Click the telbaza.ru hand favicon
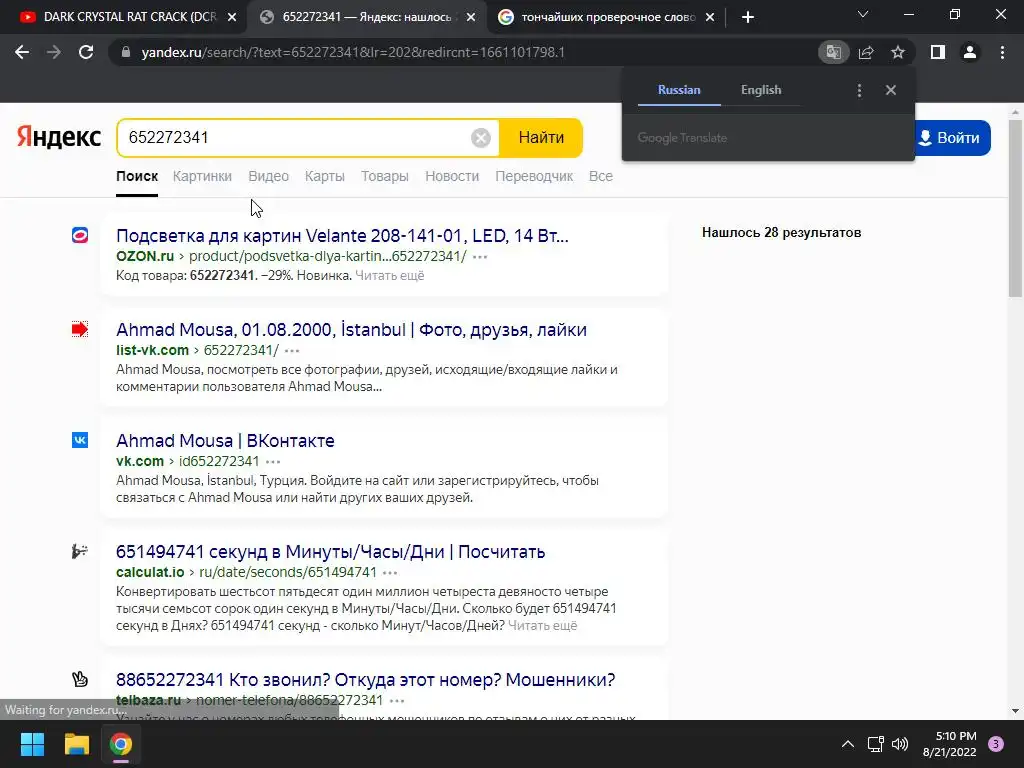 [80, 679]
